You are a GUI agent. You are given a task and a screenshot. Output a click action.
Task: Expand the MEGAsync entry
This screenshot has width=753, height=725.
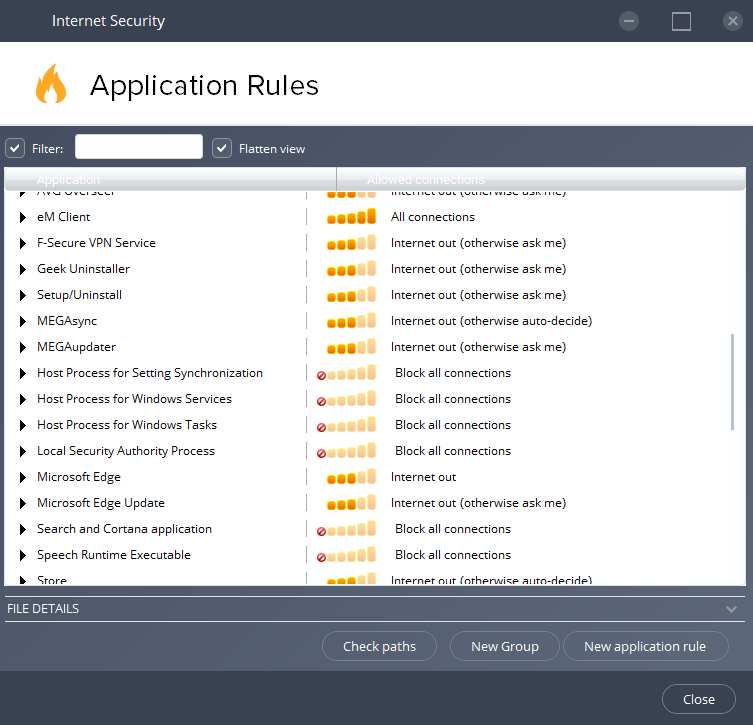pos(23,321)
